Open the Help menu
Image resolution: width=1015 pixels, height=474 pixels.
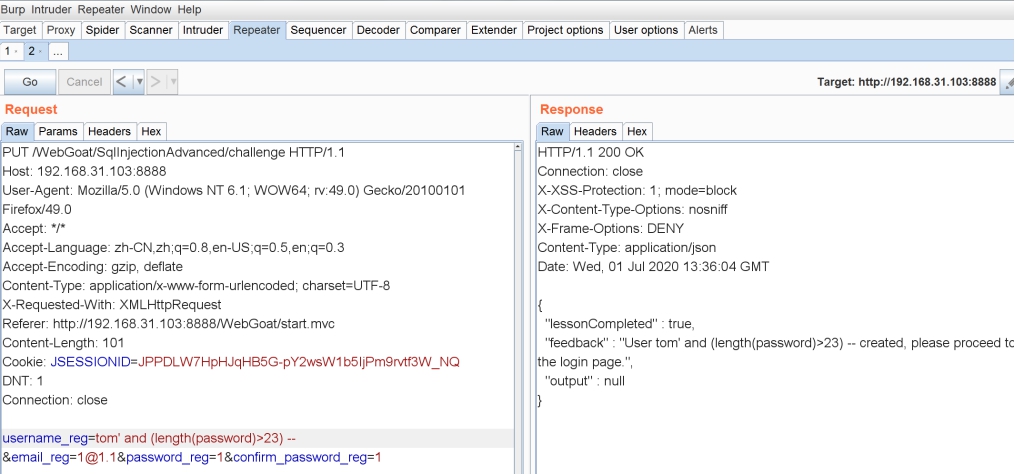(x=189, y=10)
